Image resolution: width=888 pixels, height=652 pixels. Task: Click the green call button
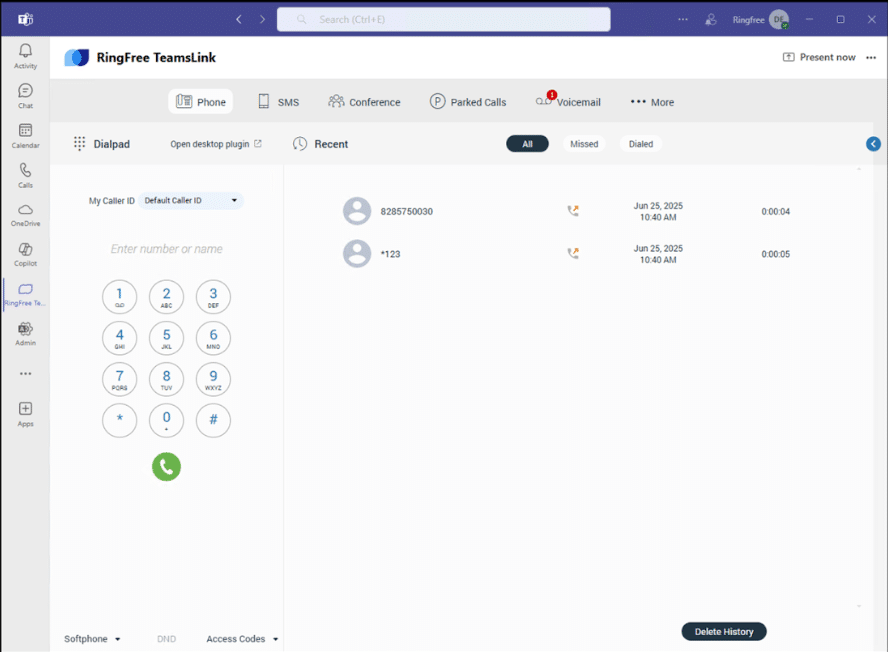pyautogui.click(x=166, y=467)
